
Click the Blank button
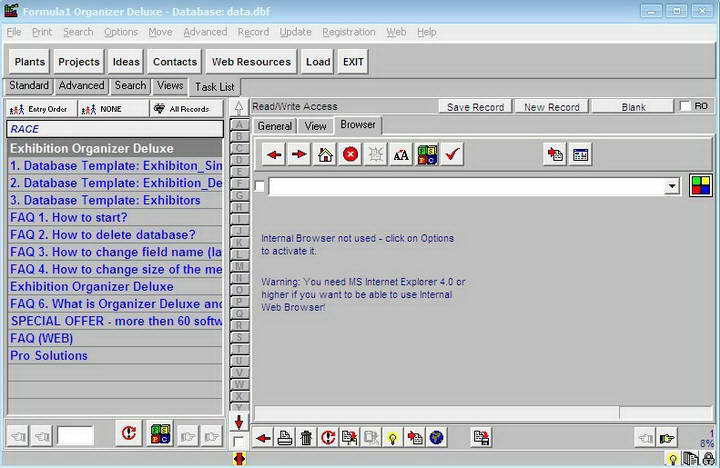point(633,107)
